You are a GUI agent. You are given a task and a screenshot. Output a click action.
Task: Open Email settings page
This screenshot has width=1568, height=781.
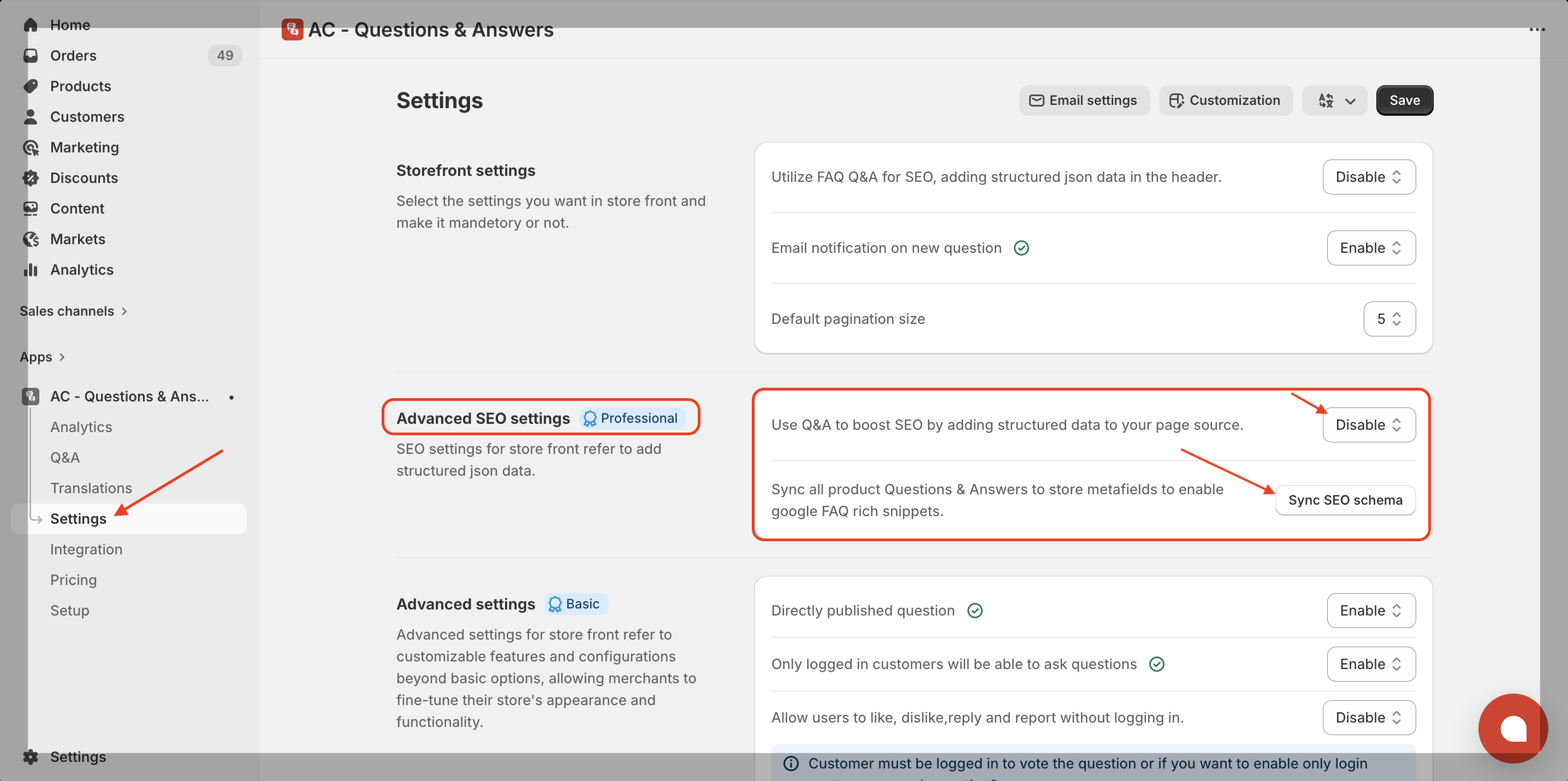tap(1084, 100)
